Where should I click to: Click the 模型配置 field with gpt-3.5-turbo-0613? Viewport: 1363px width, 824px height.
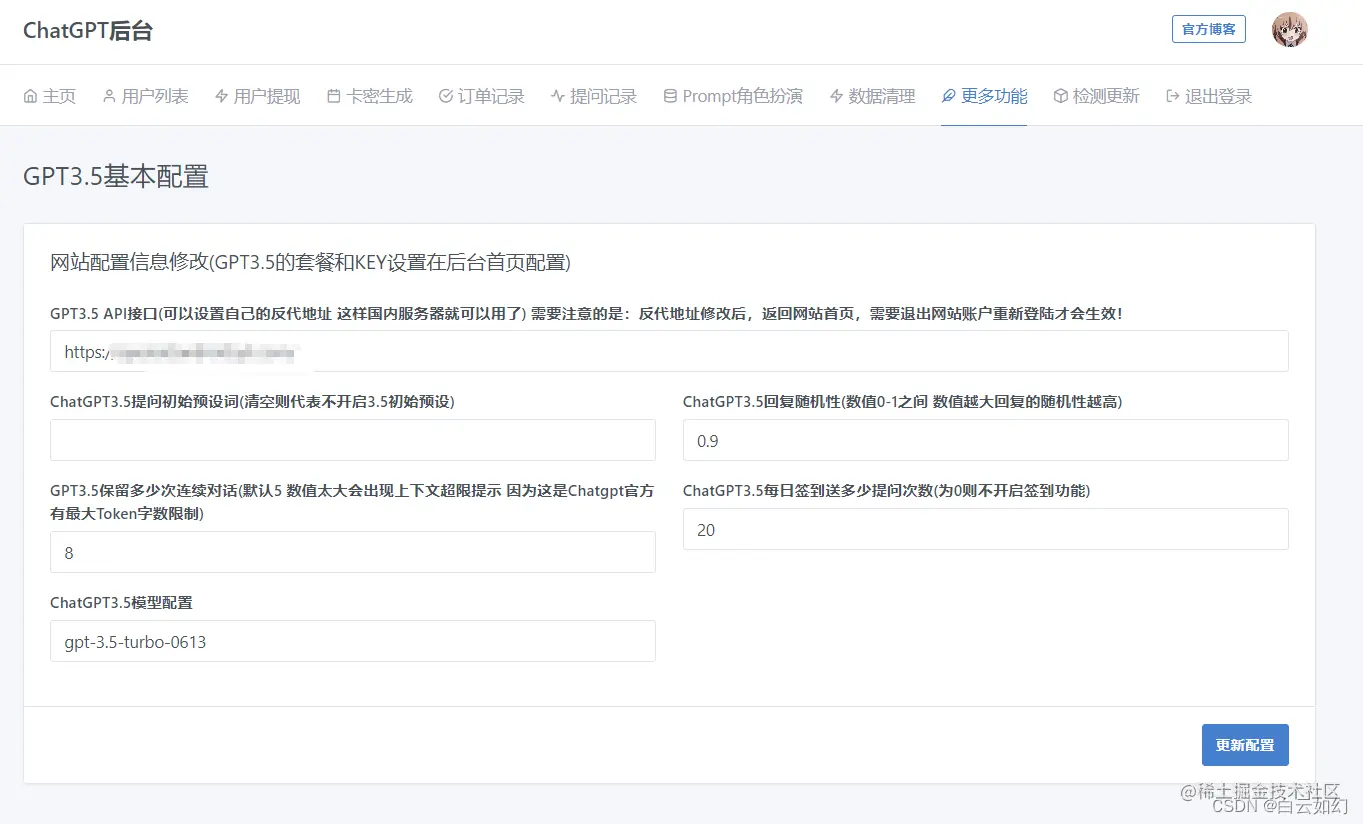353,641
